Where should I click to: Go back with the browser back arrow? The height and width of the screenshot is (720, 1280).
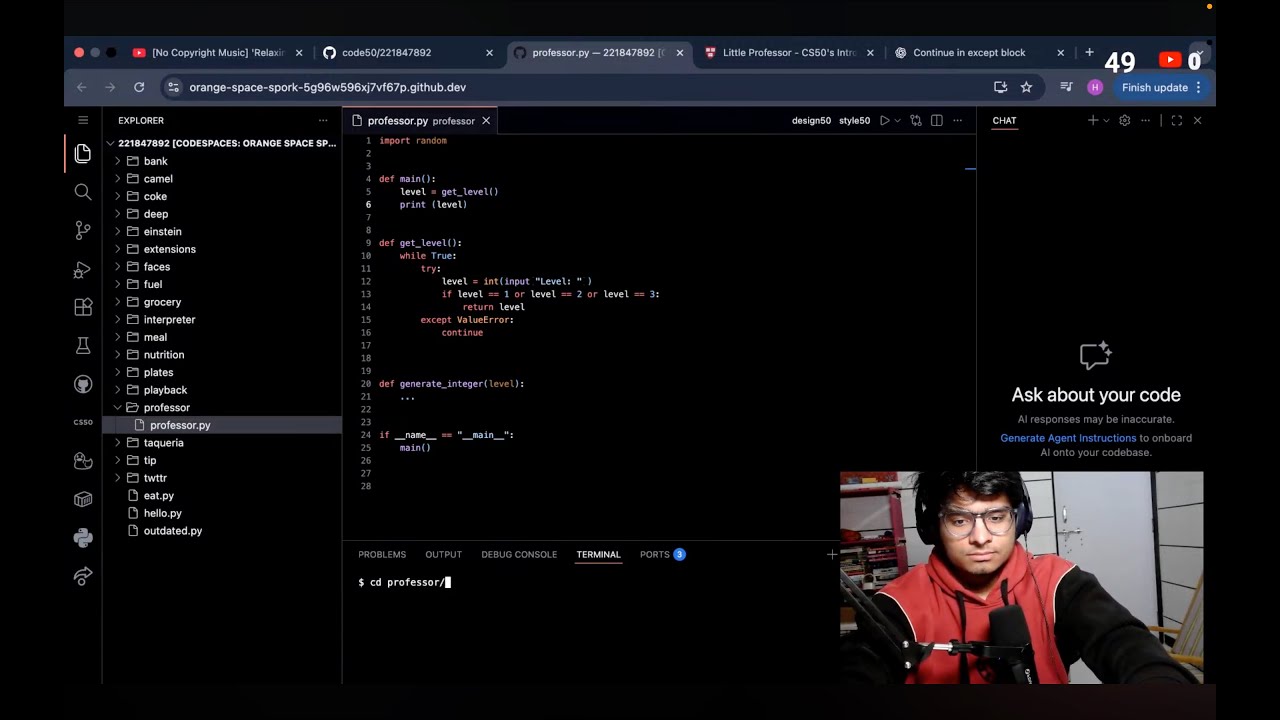pyautogui.click(x=81, y=87)
